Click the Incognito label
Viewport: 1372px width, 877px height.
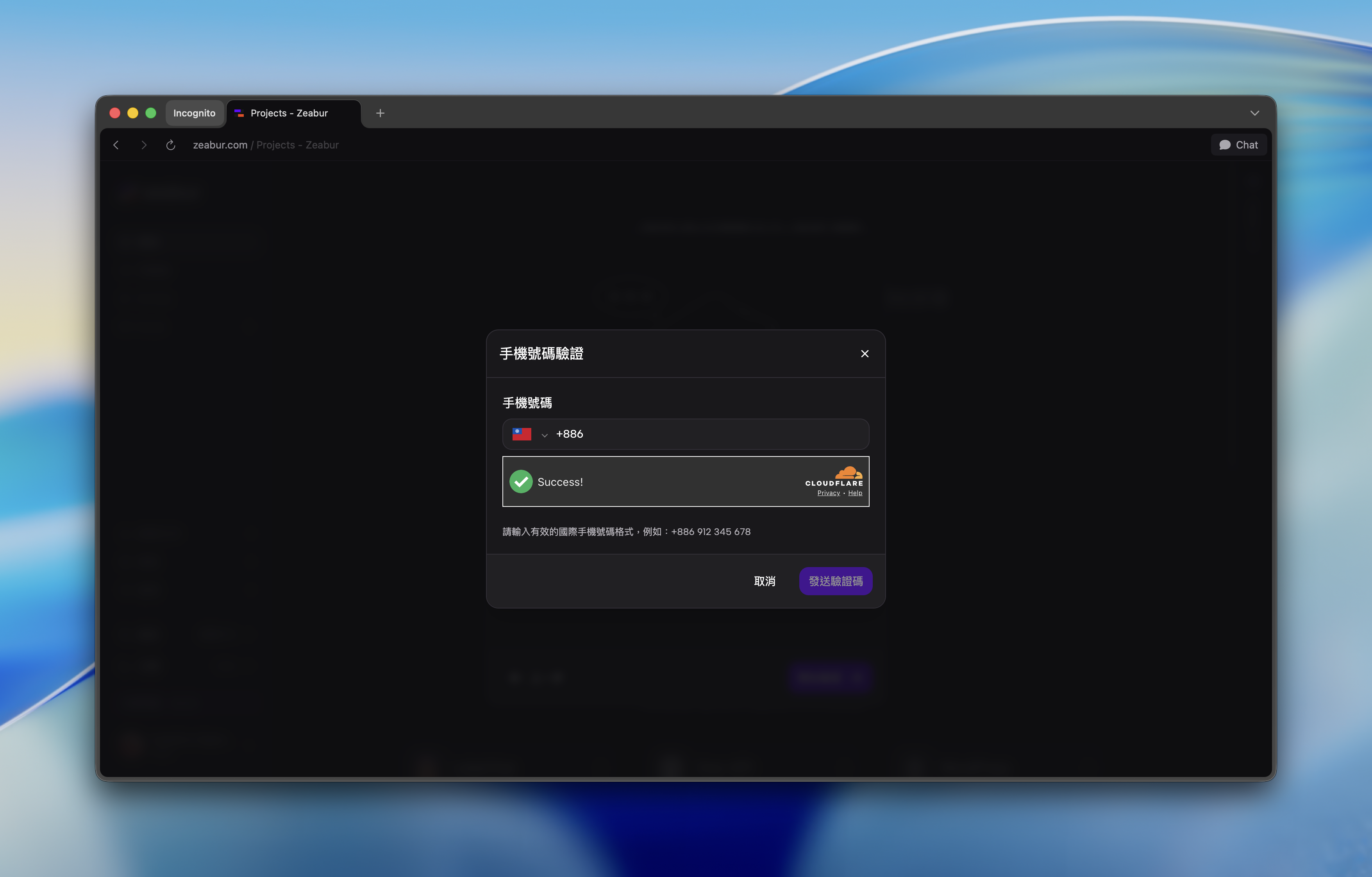(x=194, y=113)
